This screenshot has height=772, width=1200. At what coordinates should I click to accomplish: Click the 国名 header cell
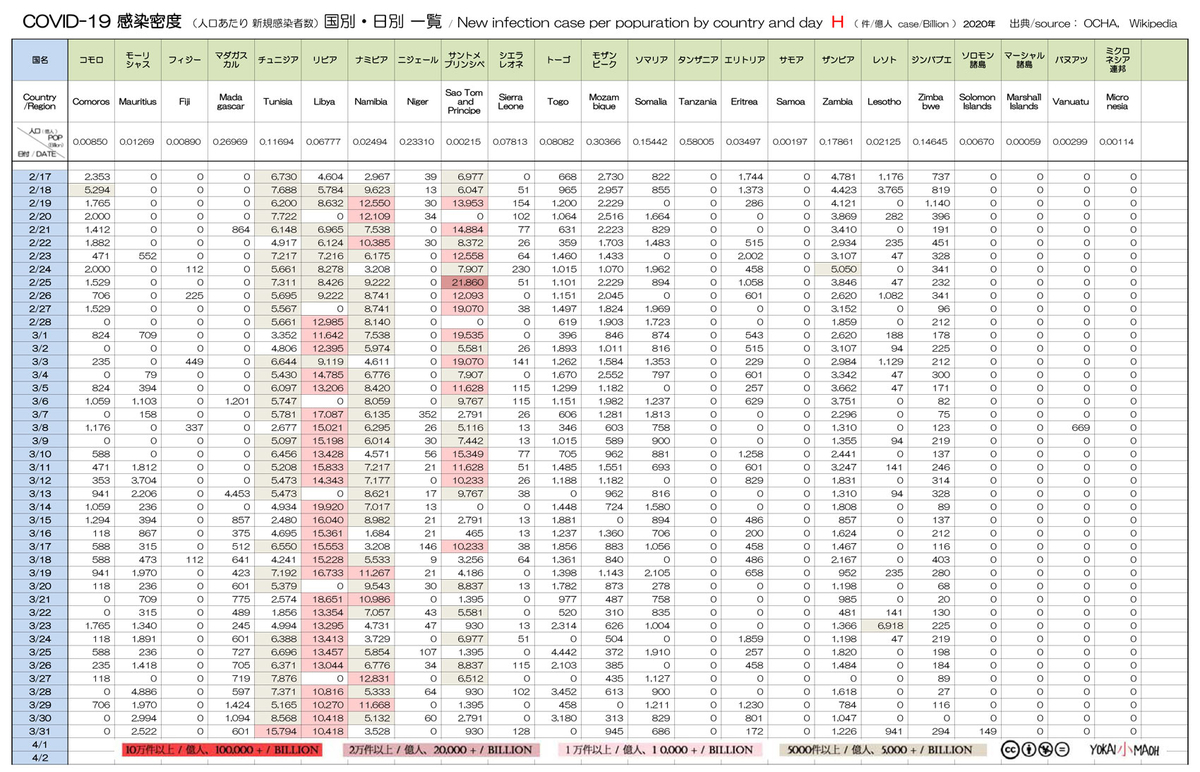(41, 61)
